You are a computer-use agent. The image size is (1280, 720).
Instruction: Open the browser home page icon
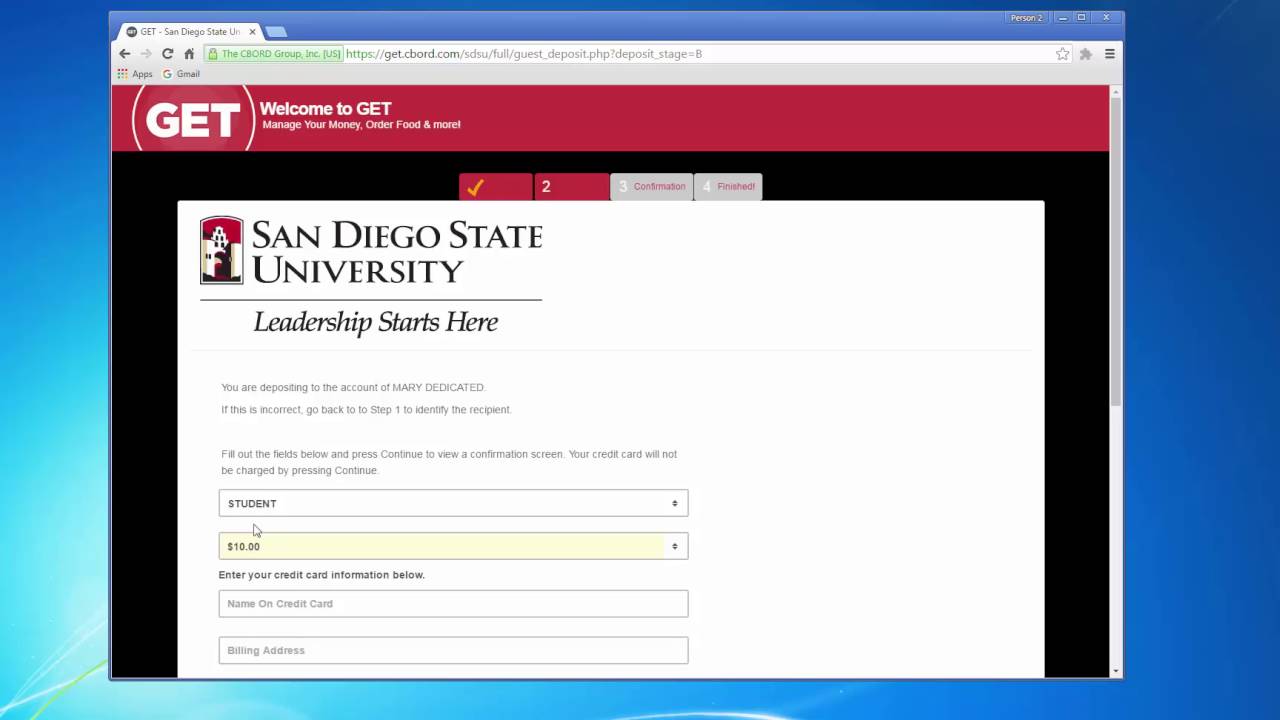coord(189,54)
